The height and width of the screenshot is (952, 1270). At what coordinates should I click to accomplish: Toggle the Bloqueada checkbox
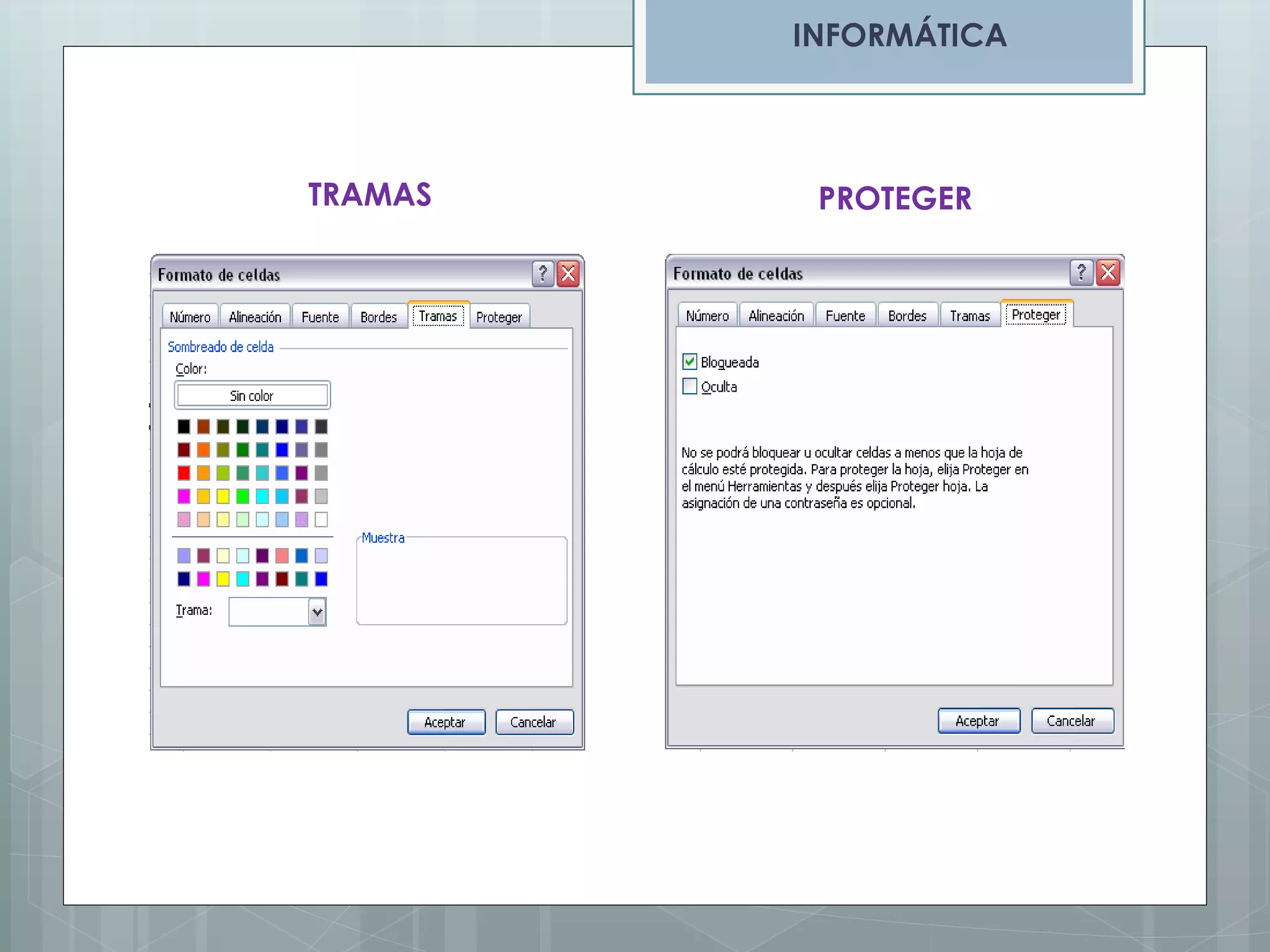(690, 361)
